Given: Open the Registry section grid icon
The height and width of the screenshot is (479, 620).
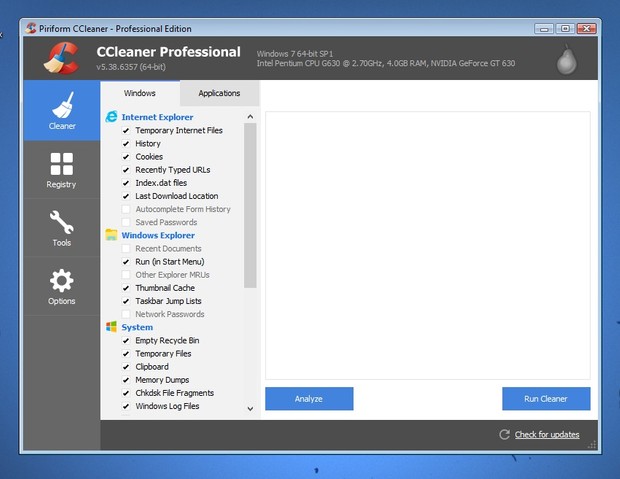Looking at the screenshot, I should tap(62, 164).
